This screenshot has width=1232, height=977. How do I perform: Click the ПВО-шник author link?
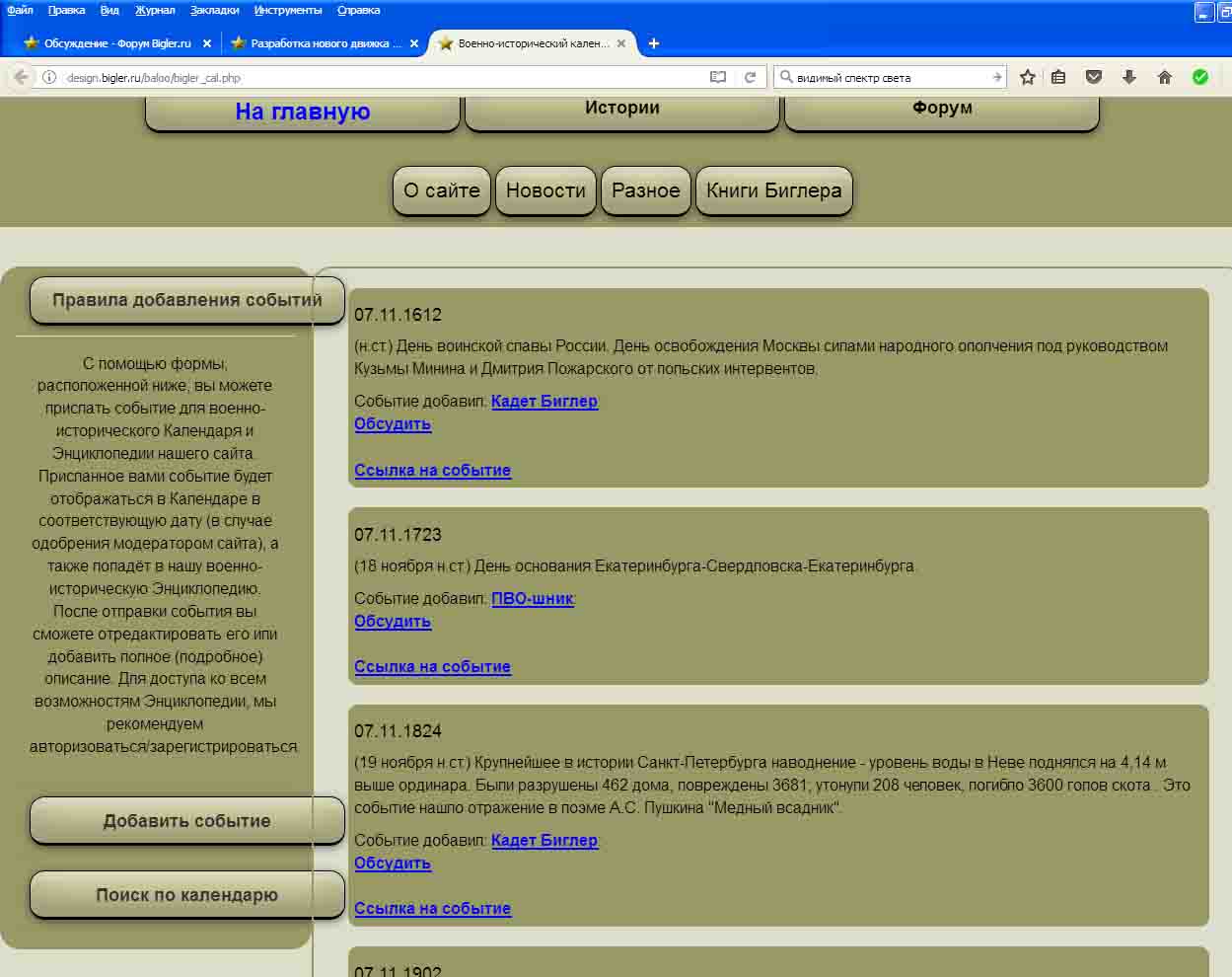[x=533, y=598]
